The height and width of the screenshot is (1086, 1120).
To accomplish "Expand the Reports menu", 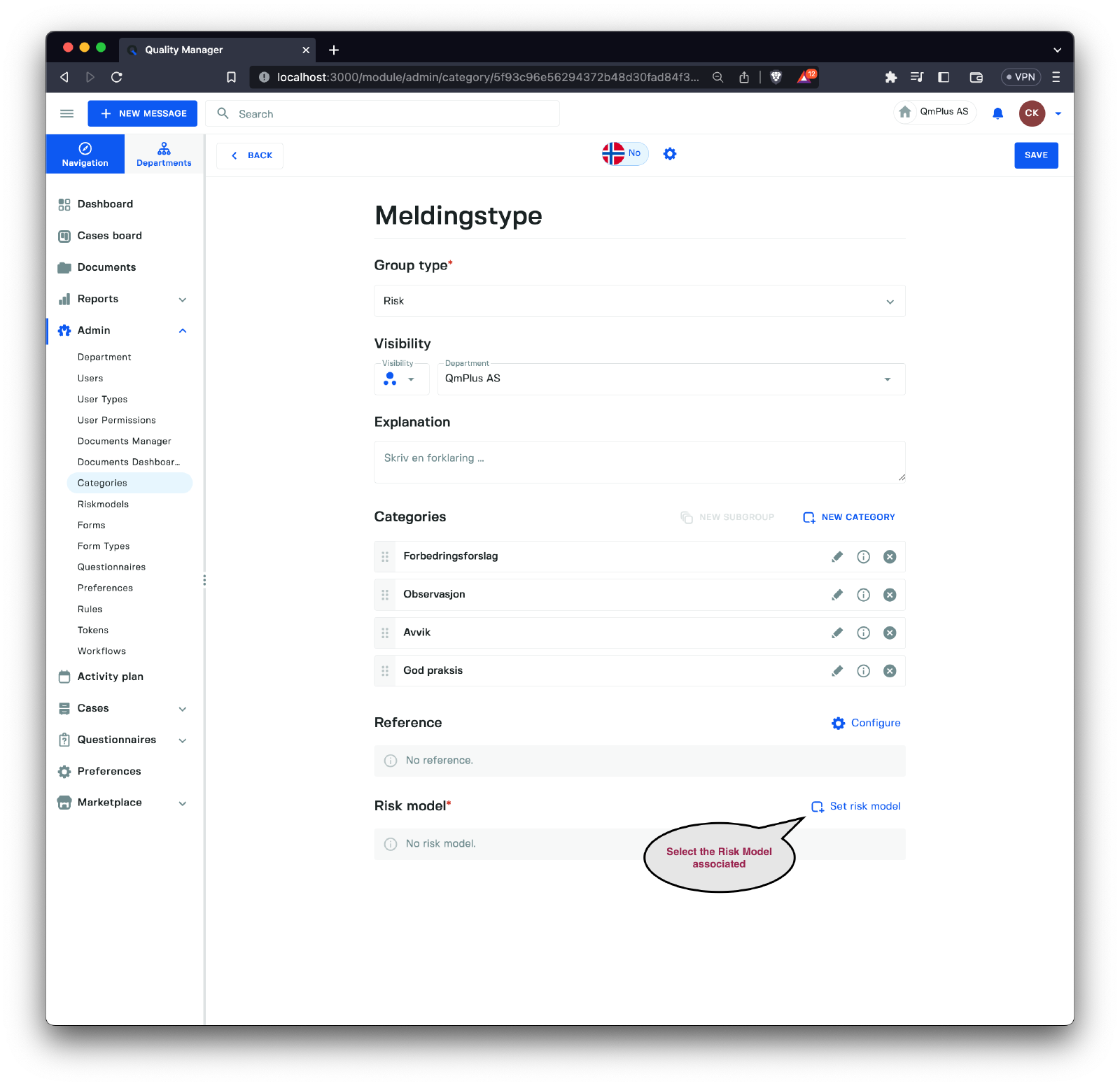I will [183, 299].
